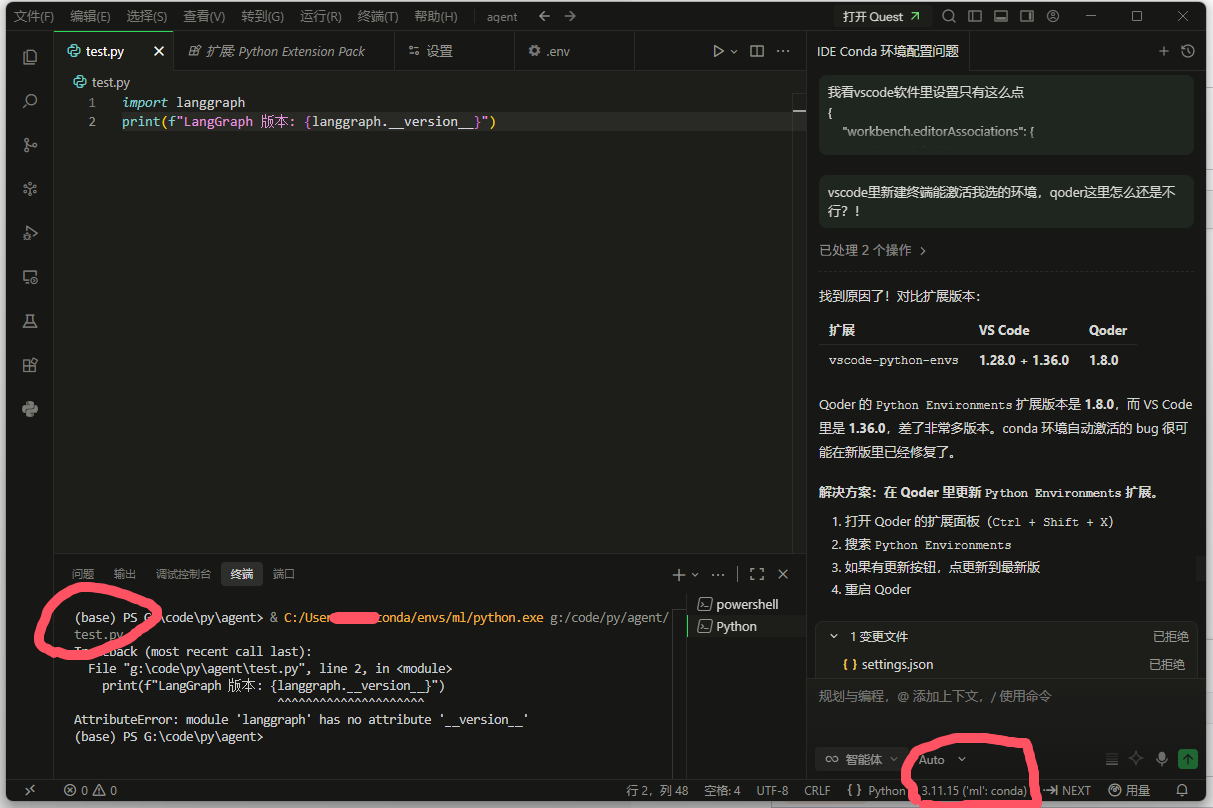Open the 编辑(E) menu
This screenshot has width=1213, height=808.
(90, 16)
